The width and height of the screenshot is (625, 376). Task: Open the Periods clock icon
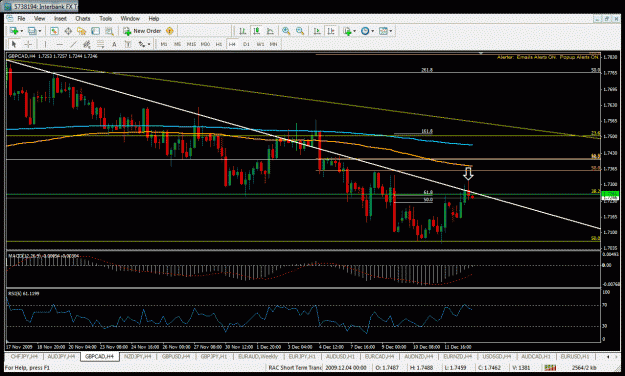[365, 31]
